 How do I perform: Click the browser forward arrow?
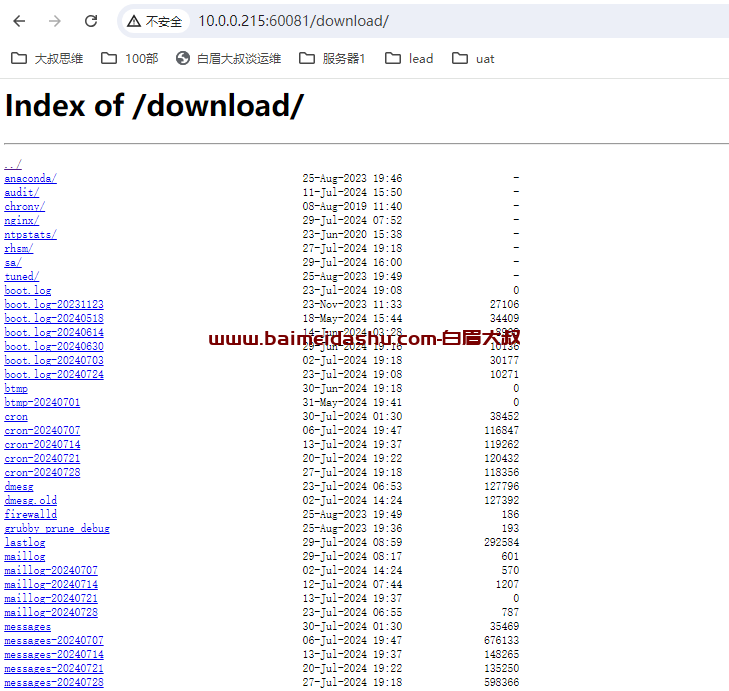(x=55, y=21)
